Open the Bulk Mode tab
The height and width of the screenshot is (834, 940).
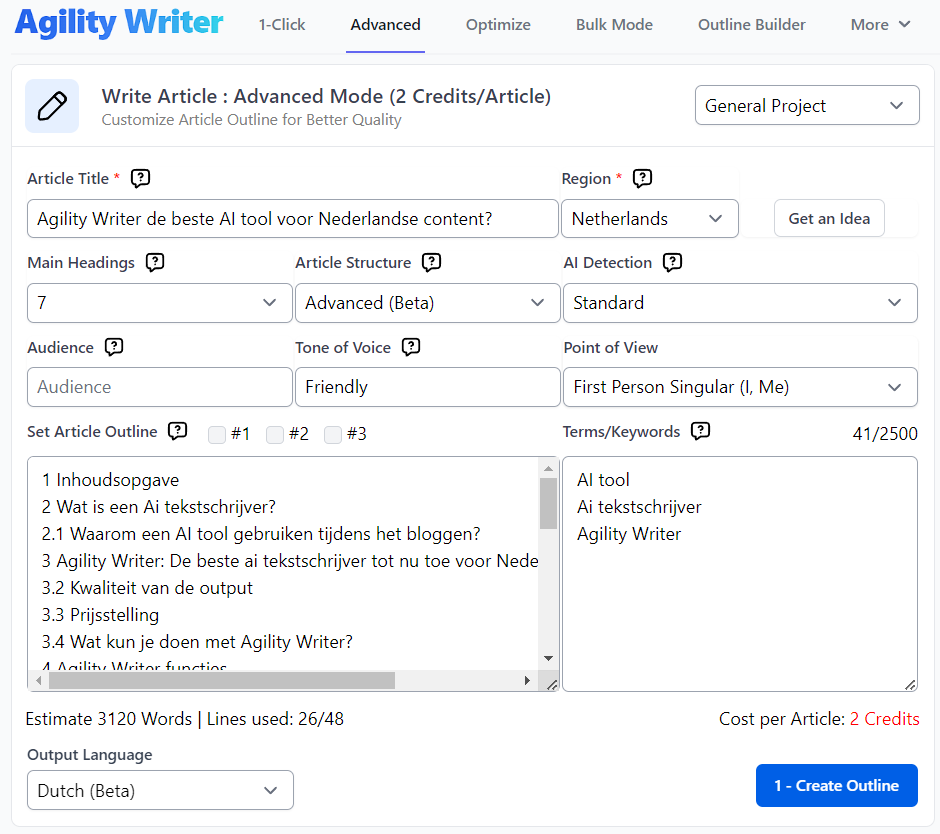pos(614,25)
